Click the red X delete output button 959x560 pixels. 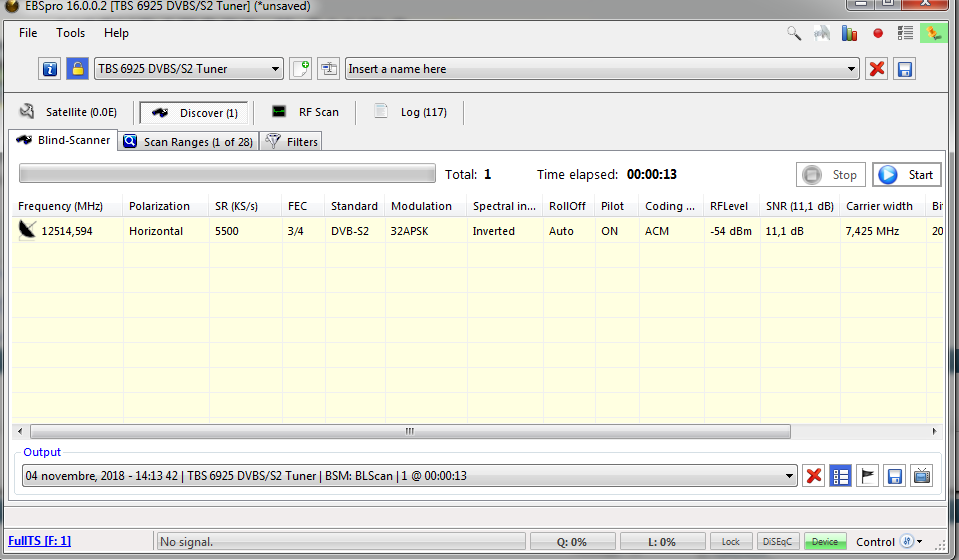point(814,476)
